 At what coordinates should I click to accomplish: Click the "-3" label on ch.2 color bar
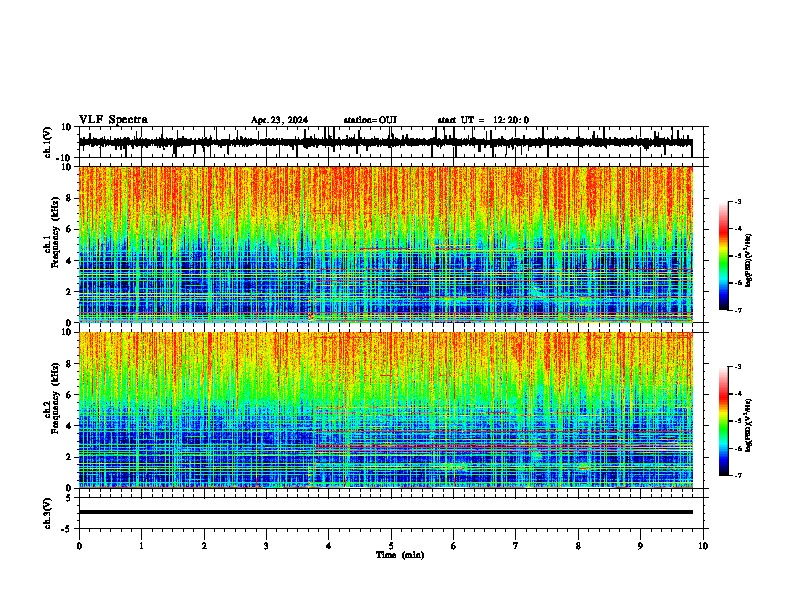point(737,367)
